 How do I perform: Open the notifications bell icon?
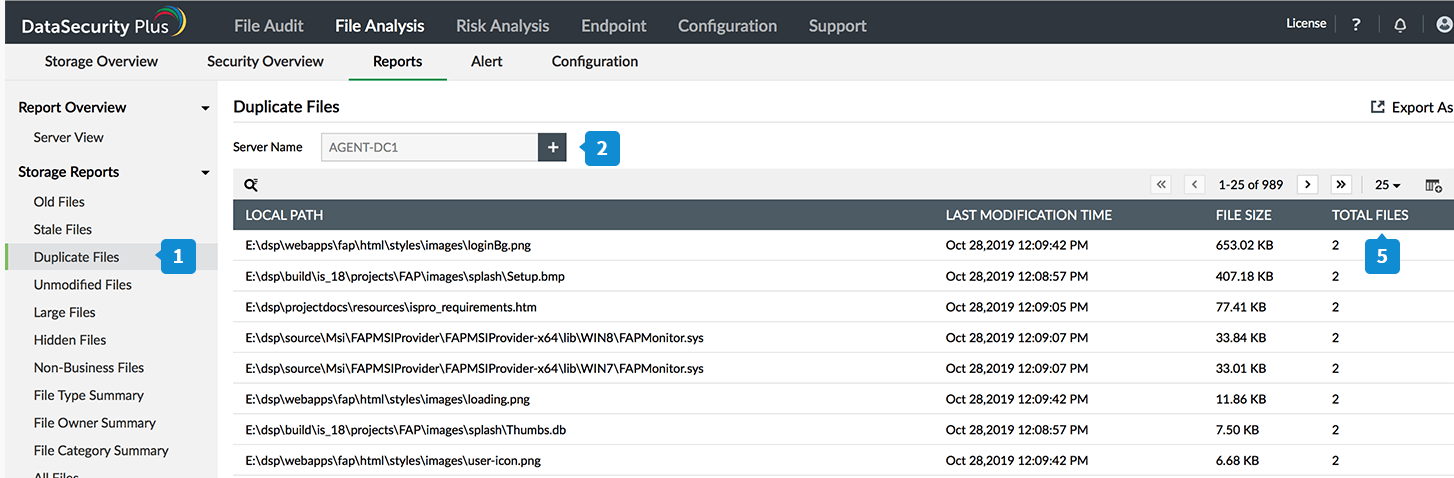point(1400,25)
